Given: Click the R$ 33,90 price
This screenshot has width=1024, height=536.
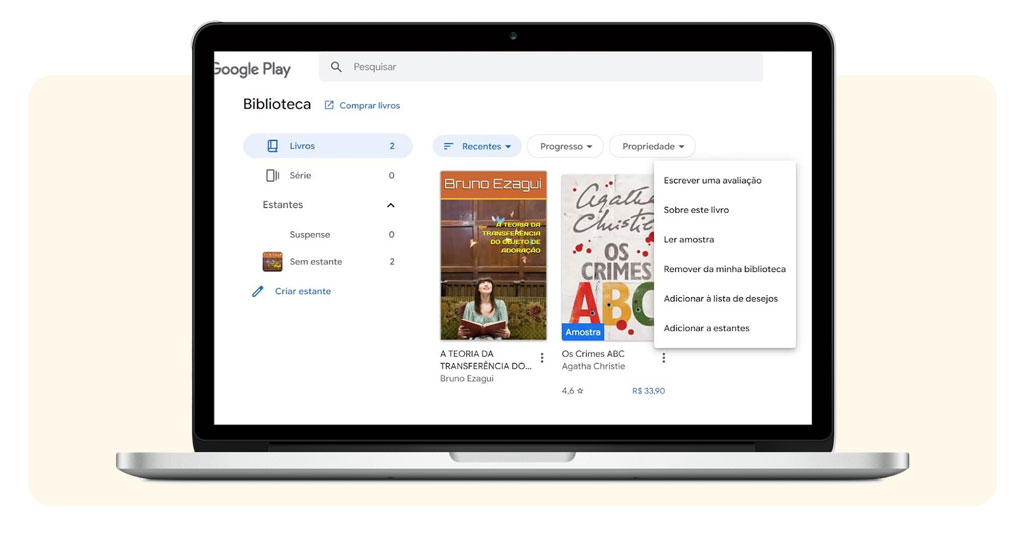Looking at the screenshot, I should click(648, 391).
